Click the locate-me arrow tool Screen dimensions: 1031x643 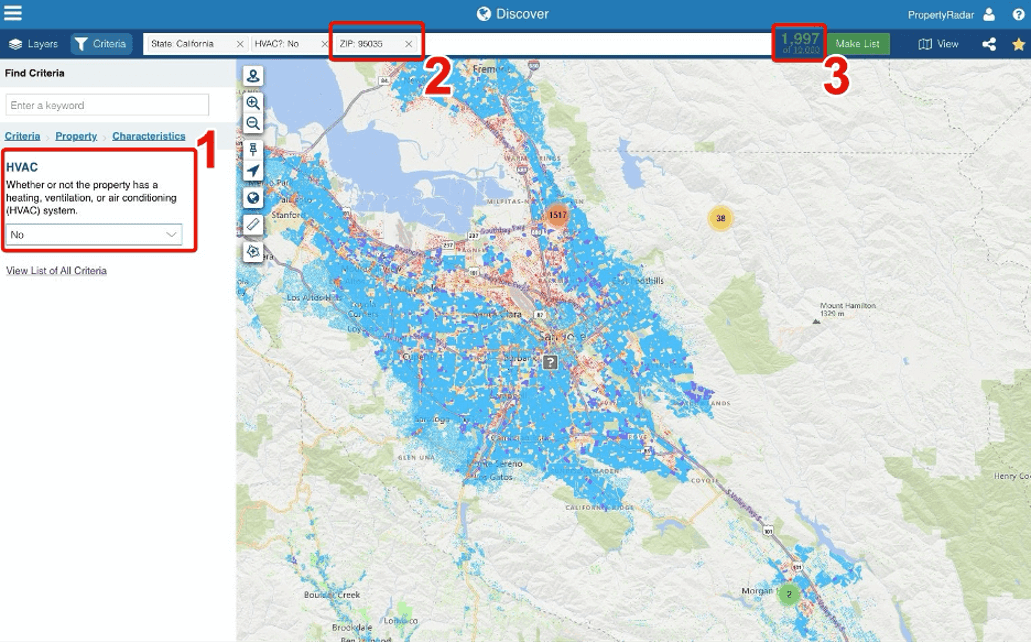[253, 171]
